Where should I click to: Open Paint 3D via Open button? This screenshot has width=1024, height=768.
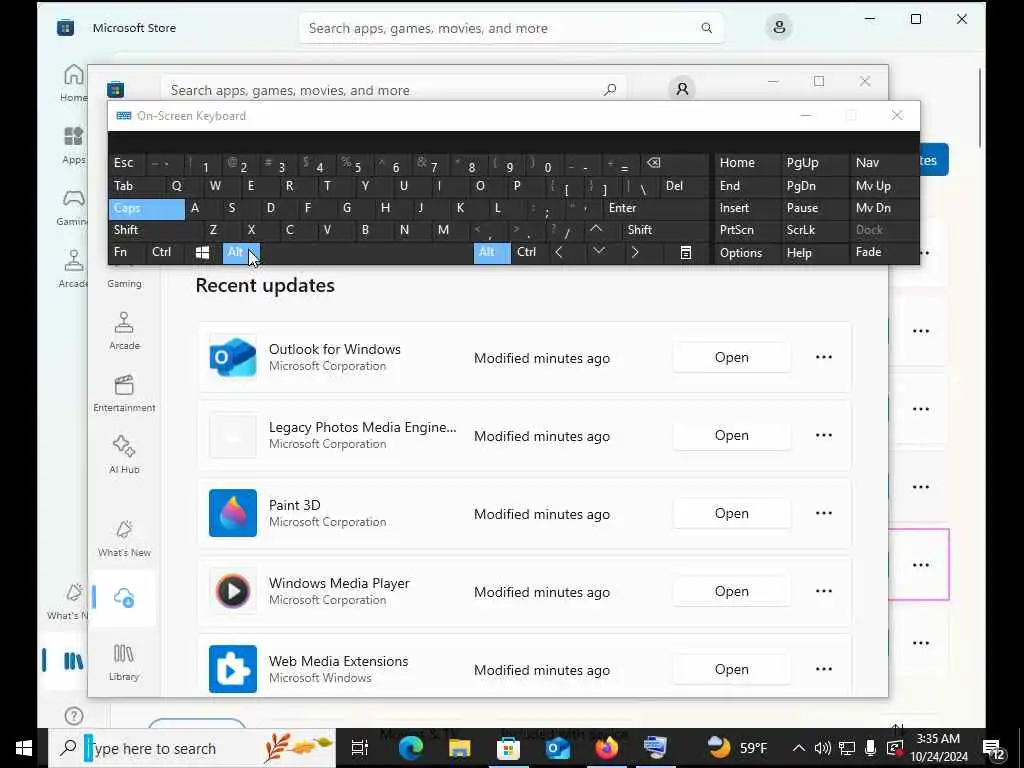pyautogui.click(x=731, y=513)
